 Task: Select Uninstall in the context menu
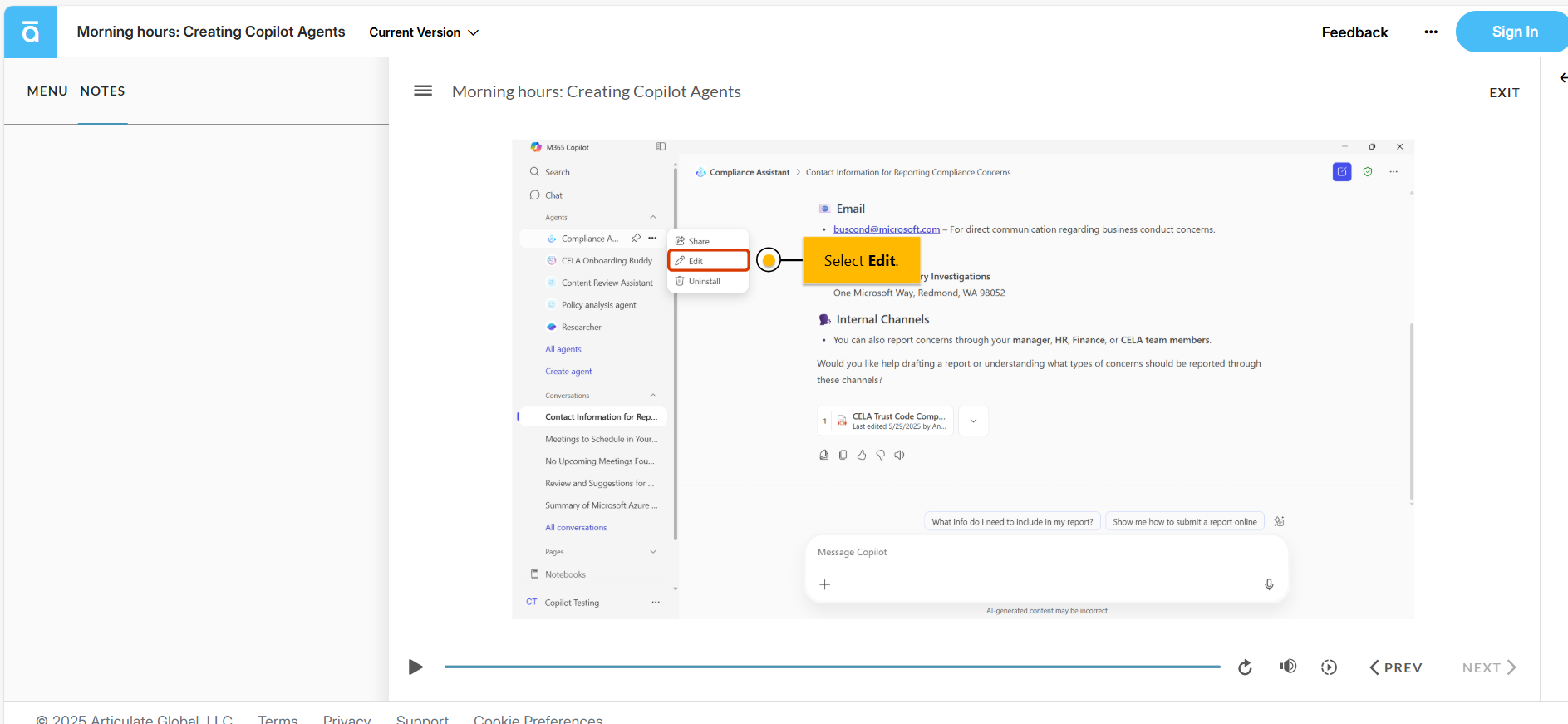709,282
